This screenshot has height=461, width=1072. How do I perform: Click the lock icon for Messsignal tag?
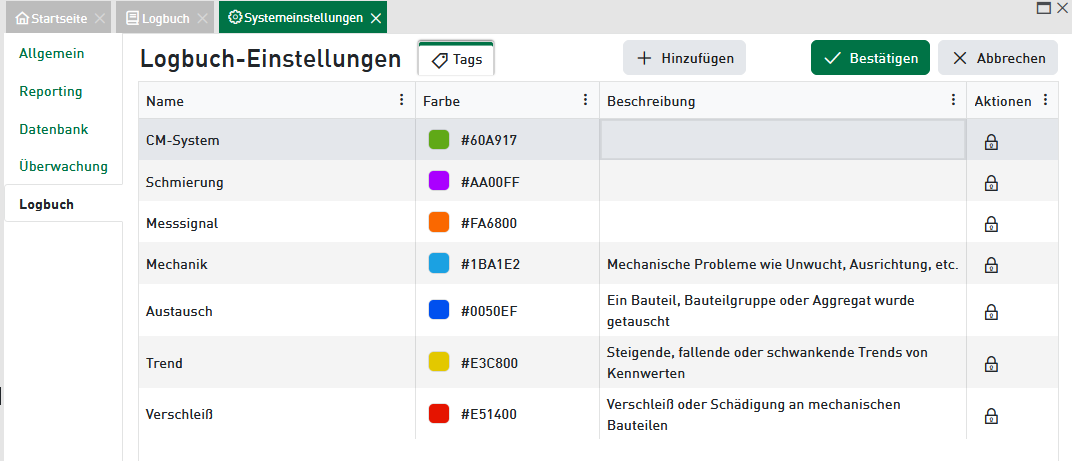(x=991, y=224)
